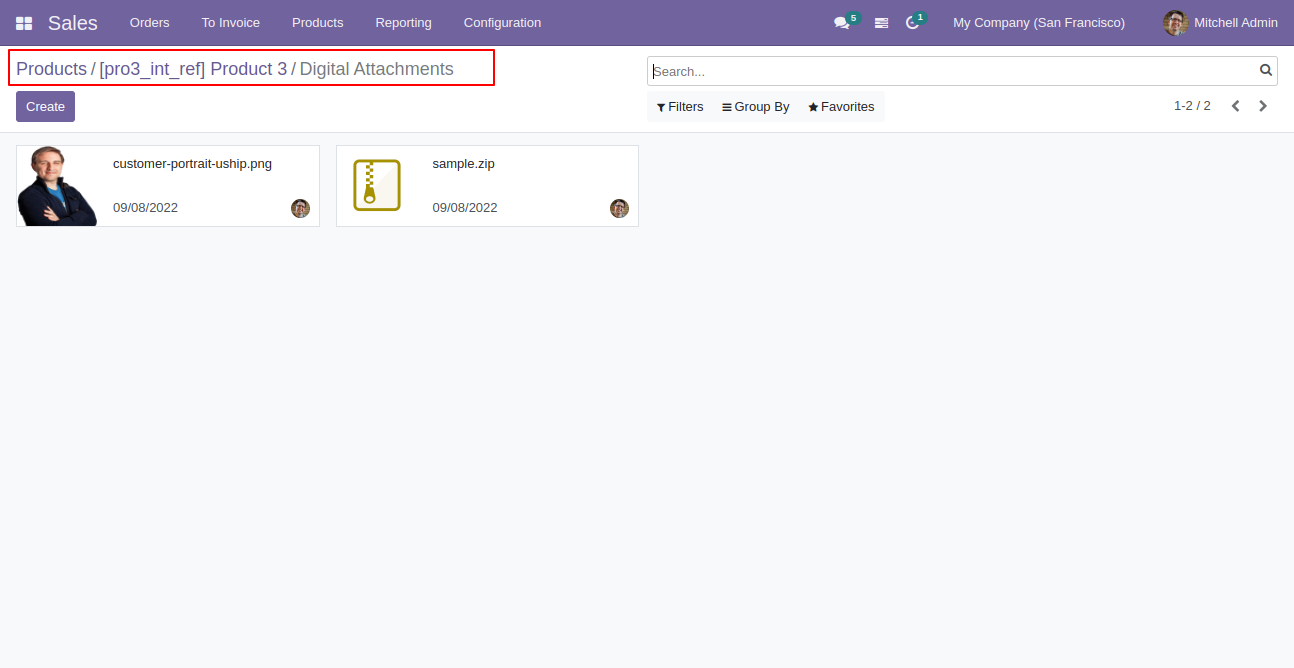Screen dimensions: 1294x668
Task: Open the Group By dropdown
Action: [x=756, y=107]
